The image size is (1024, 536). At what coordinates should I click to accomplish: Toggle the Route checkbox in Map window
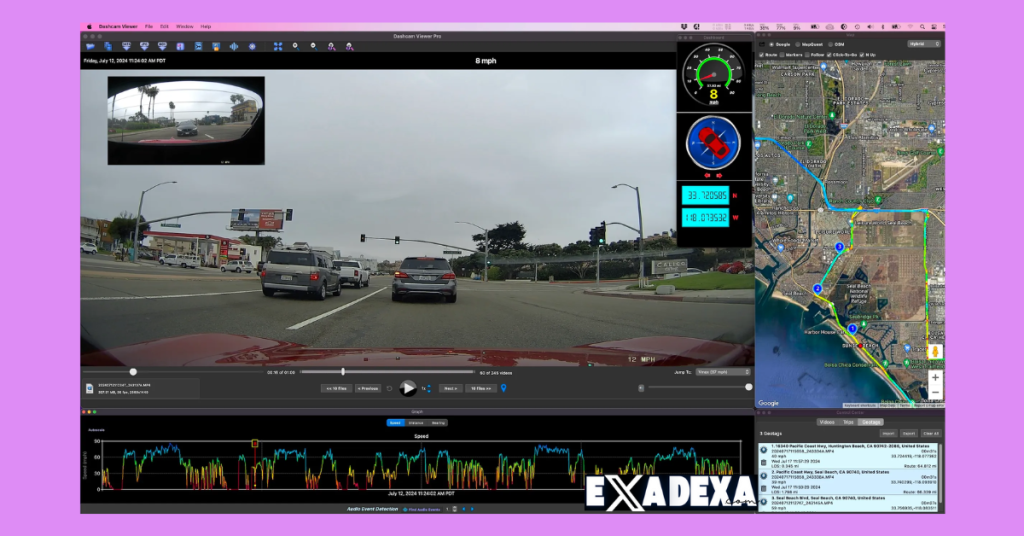(761, 55)
